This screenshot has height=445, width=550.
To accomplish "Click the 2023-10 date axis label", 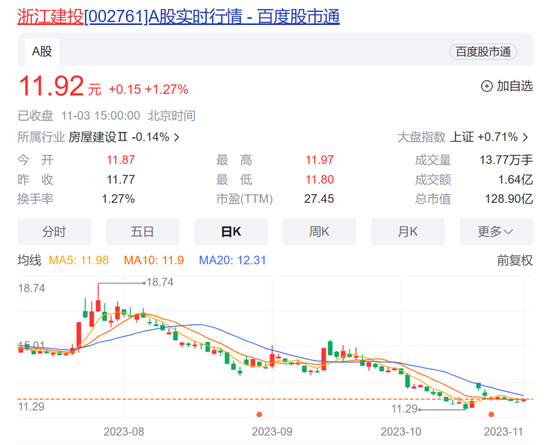I will click(401, 432).
